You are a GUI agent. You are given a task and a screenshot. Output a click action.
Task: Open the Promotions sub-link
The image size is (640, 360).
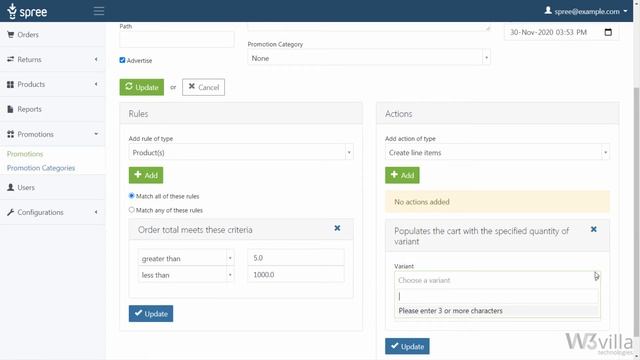(x=25, y=154)
